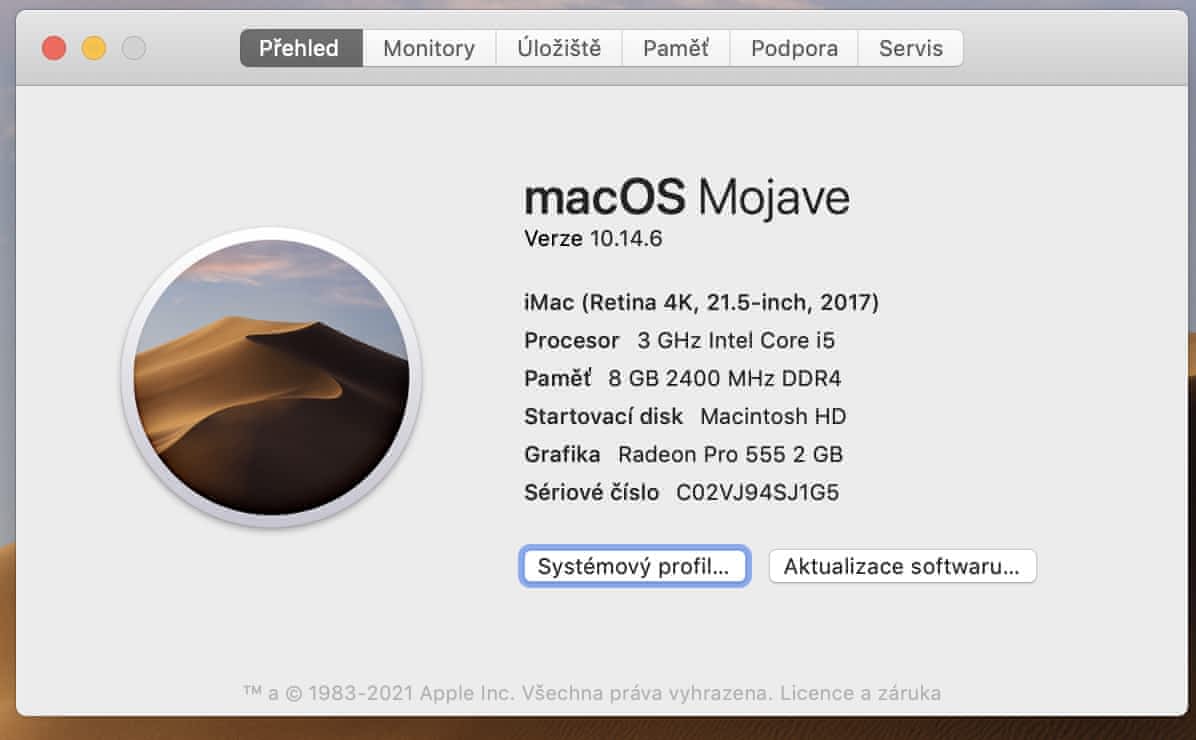The height and width of the screenshot is (740, 1196).
Task: Click the Procesor 3 GHz Intel Core i5 line
Action: pyautogui.click(x=680, y=340)
